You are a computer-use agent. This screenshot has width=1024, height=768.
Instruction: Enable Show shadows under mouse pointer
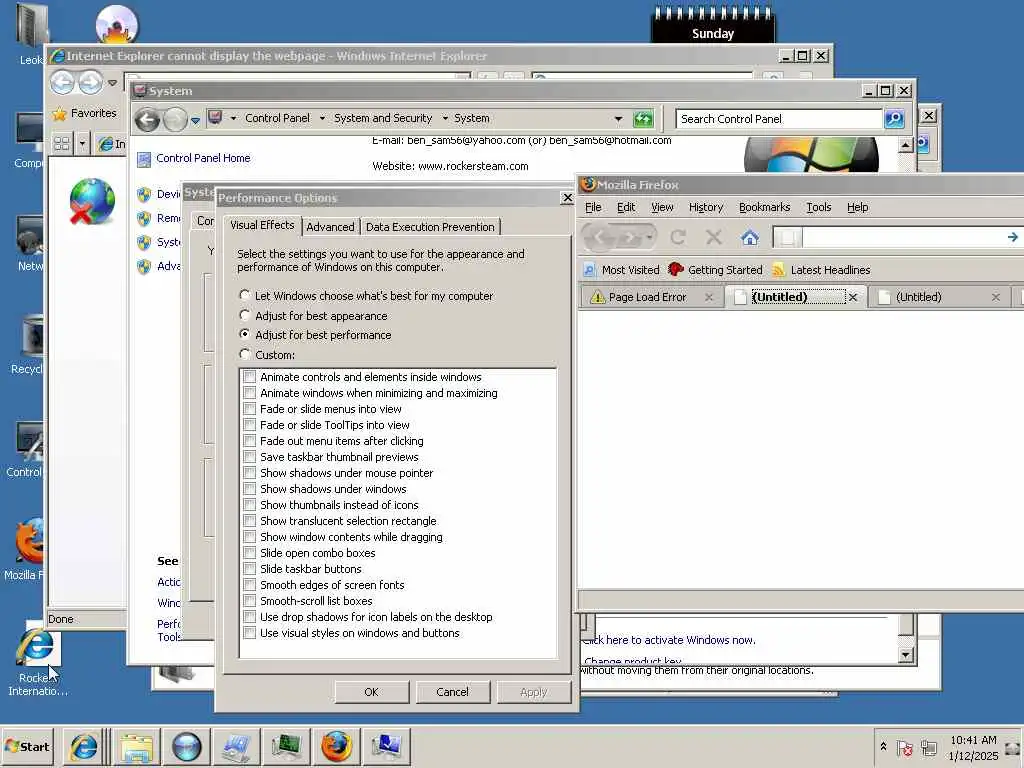(x=249, y=473)
